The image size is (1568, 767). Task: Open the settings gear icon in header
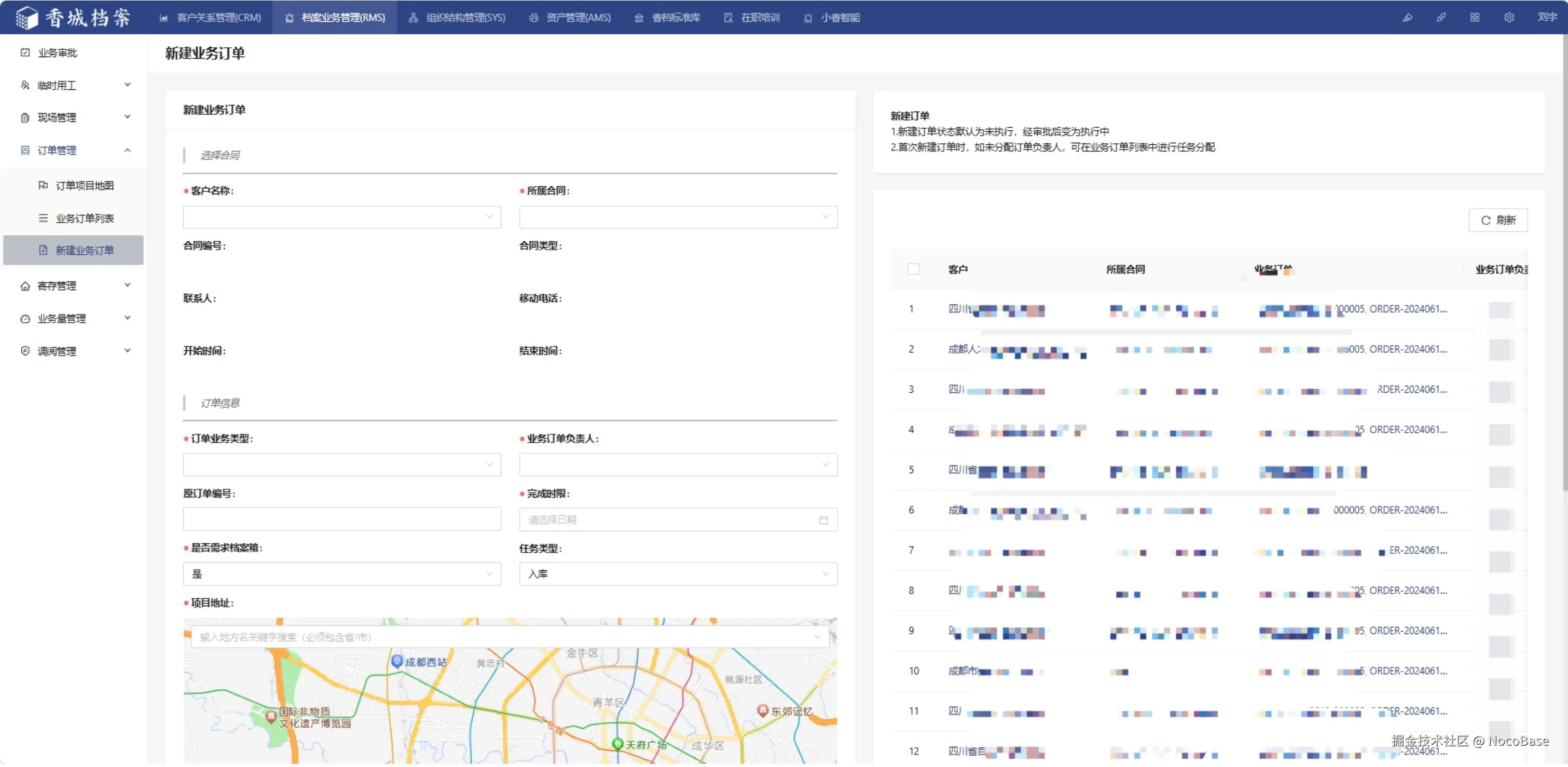(1508, 18)
